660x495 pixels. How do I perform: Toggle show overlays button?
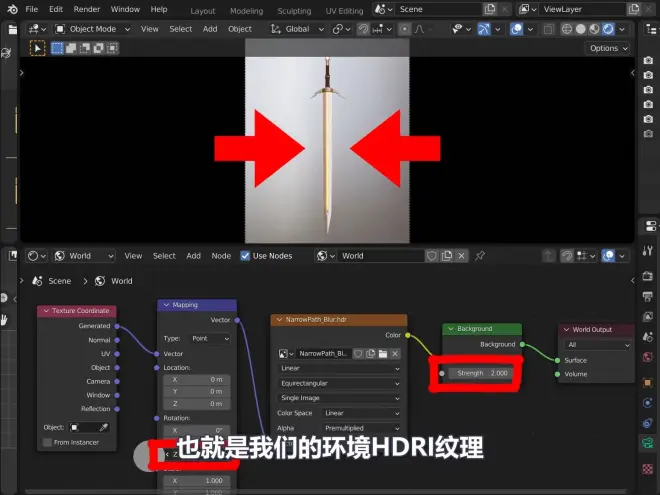516,29
